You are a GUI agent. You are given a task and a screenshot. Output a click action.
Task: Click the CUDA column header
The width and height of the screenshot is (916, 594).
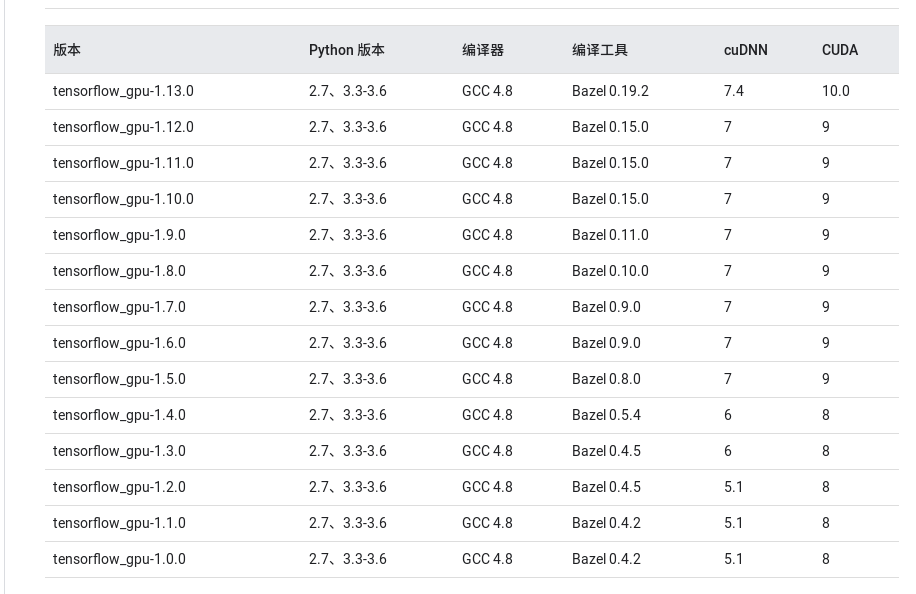pos(839,50)
